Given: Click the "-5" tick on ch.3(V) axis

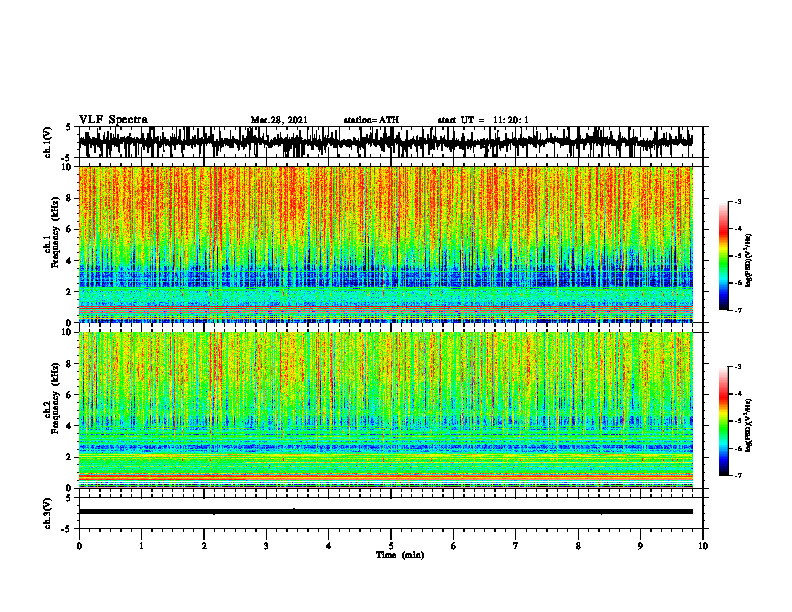Looking at the screenshot, I should point(67,529).
